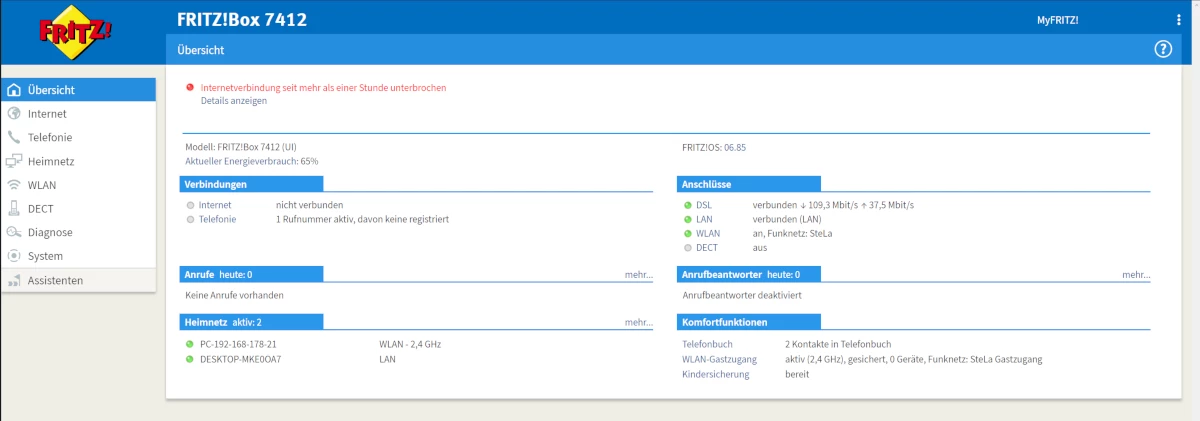Click the System gear icon
This screenshot has width=1200, height=421.
pyautogui.click(x=14, y=256)
